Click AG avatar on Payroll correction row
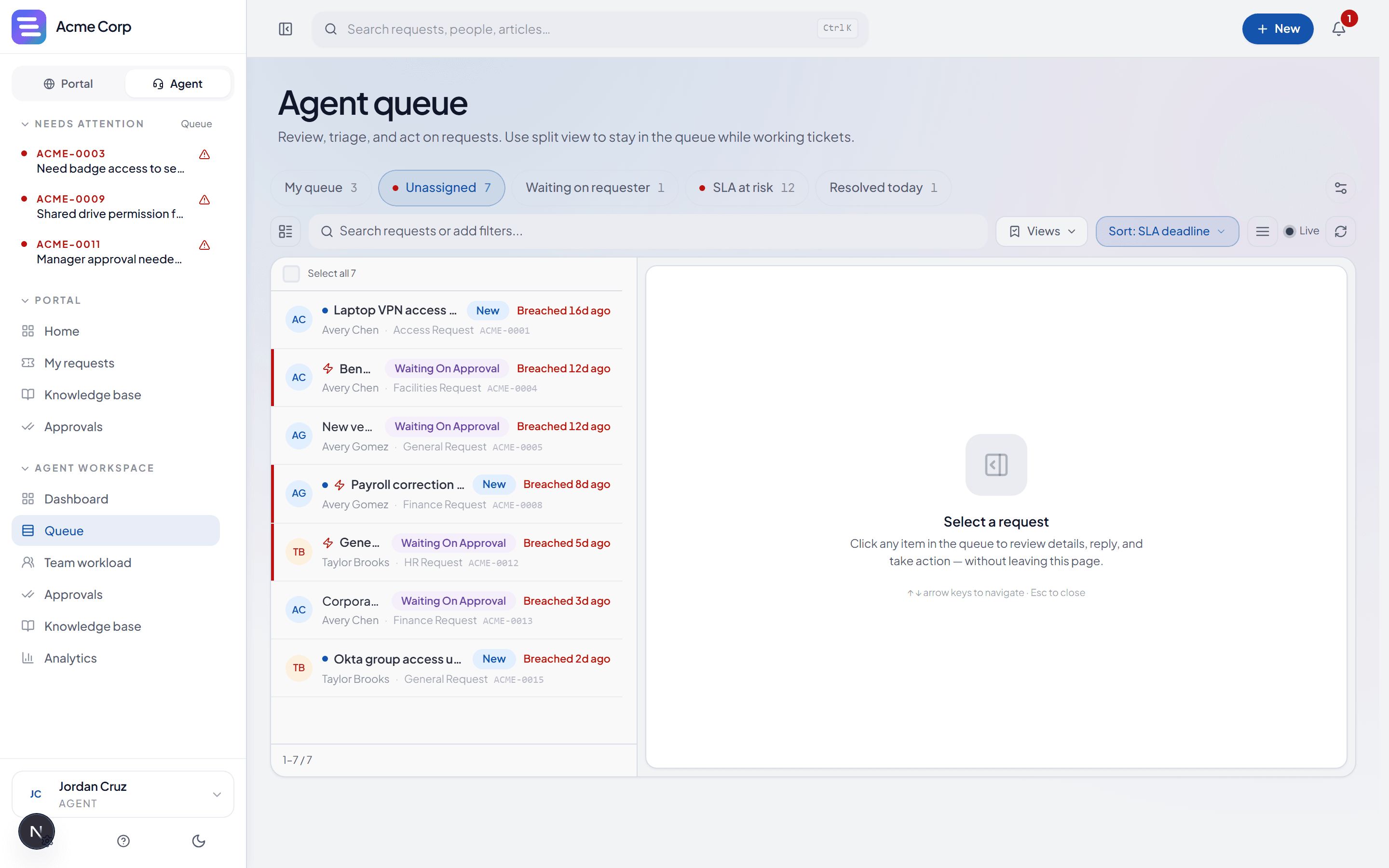The width and height of the screenshot is (1389, 868). pos(299,493)
